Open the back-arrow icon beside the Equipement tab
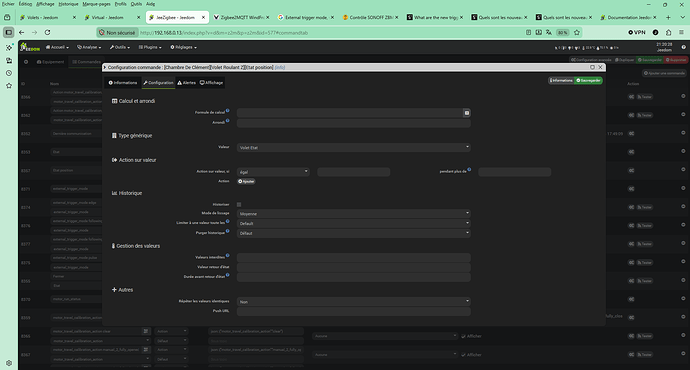 tap(26, 62)
